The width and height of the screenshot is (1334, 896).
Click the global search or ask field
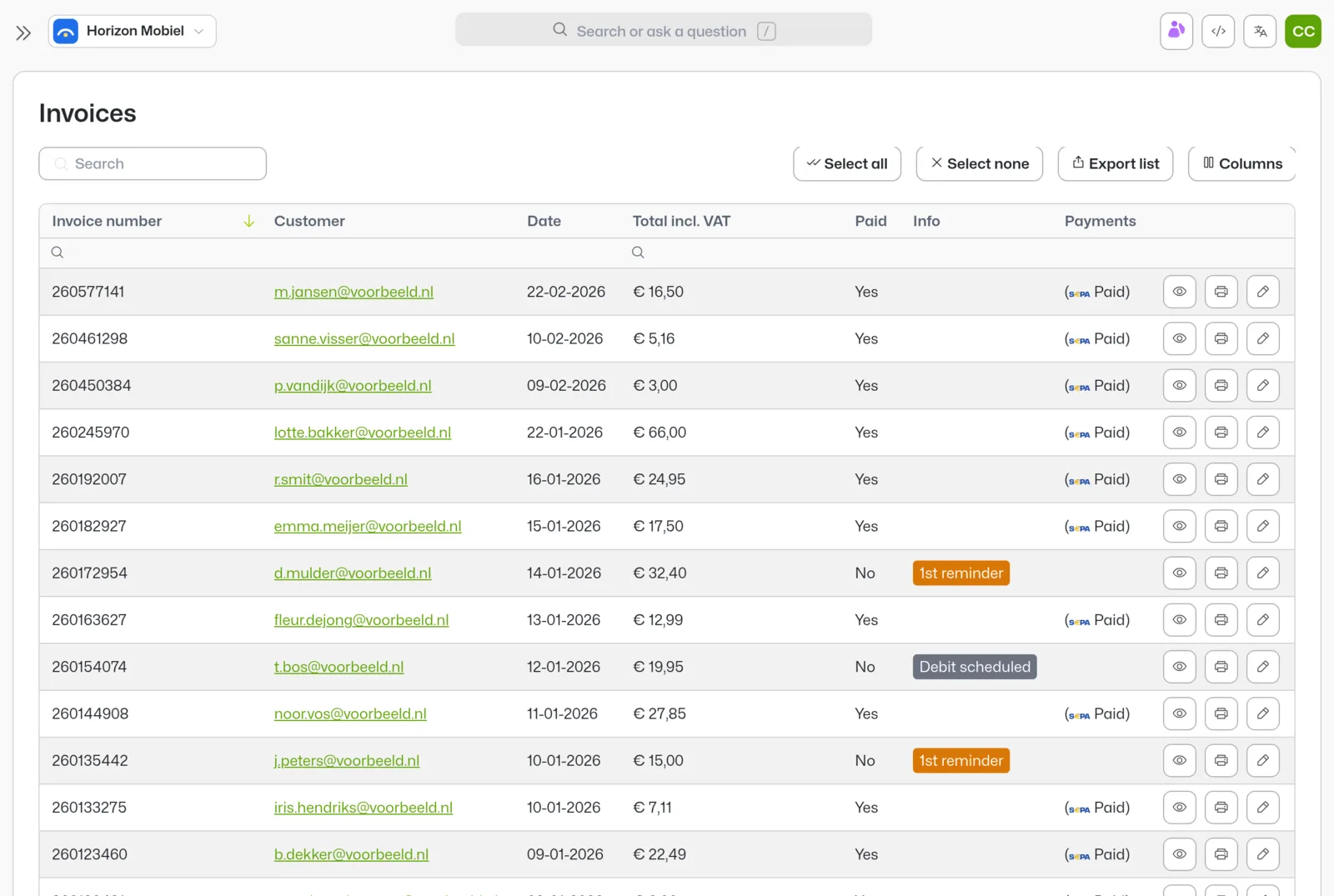click(664, 30)
